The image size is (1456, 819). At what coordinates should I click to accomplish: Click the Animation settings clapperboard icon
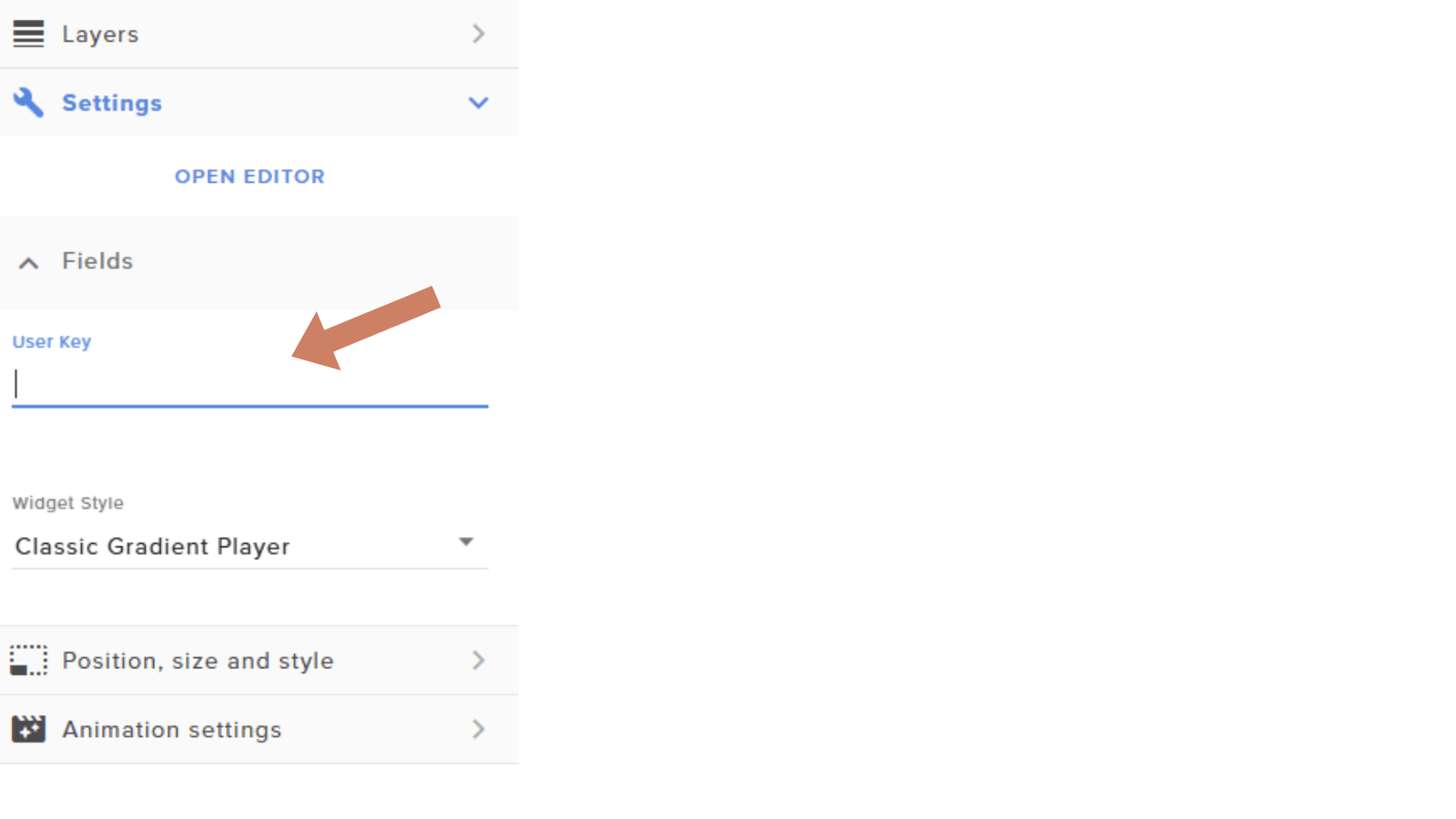click(x=28, y=729)
